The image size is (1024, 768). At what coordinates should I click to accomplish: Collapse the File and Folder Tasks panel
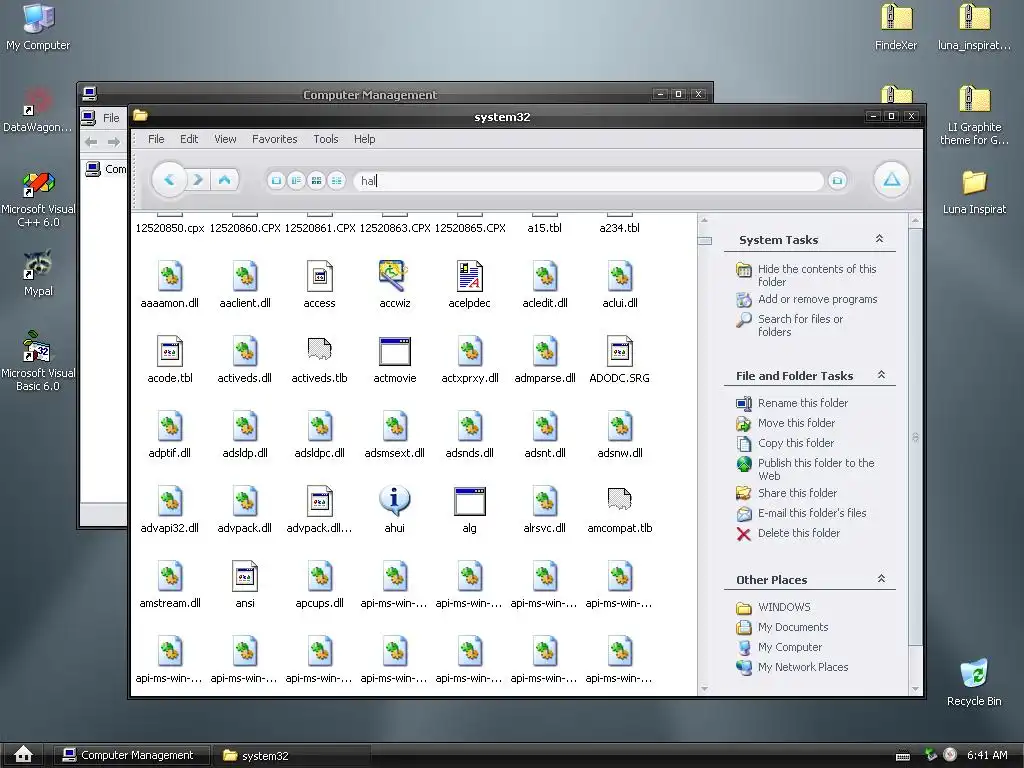pos(881,375)
